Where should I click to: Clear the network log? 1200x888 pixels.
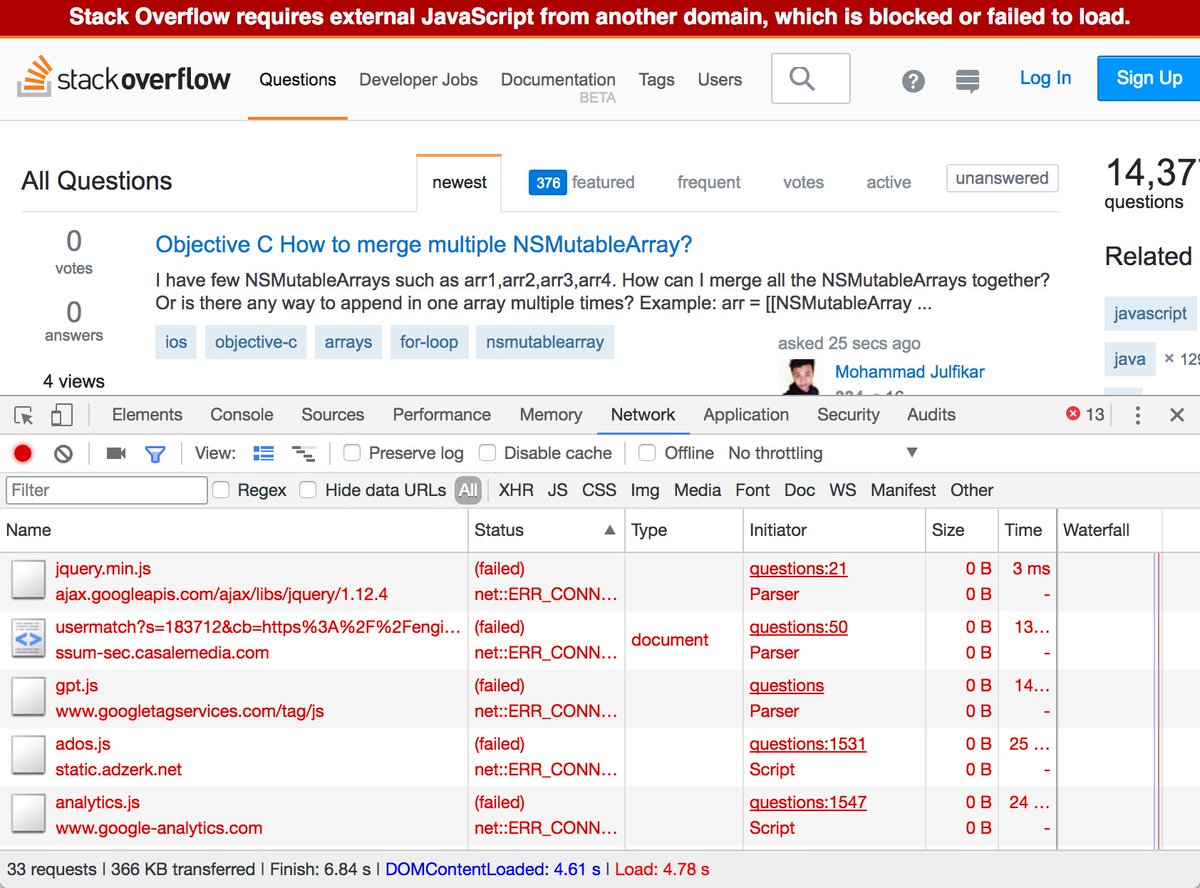click(63, 454)
